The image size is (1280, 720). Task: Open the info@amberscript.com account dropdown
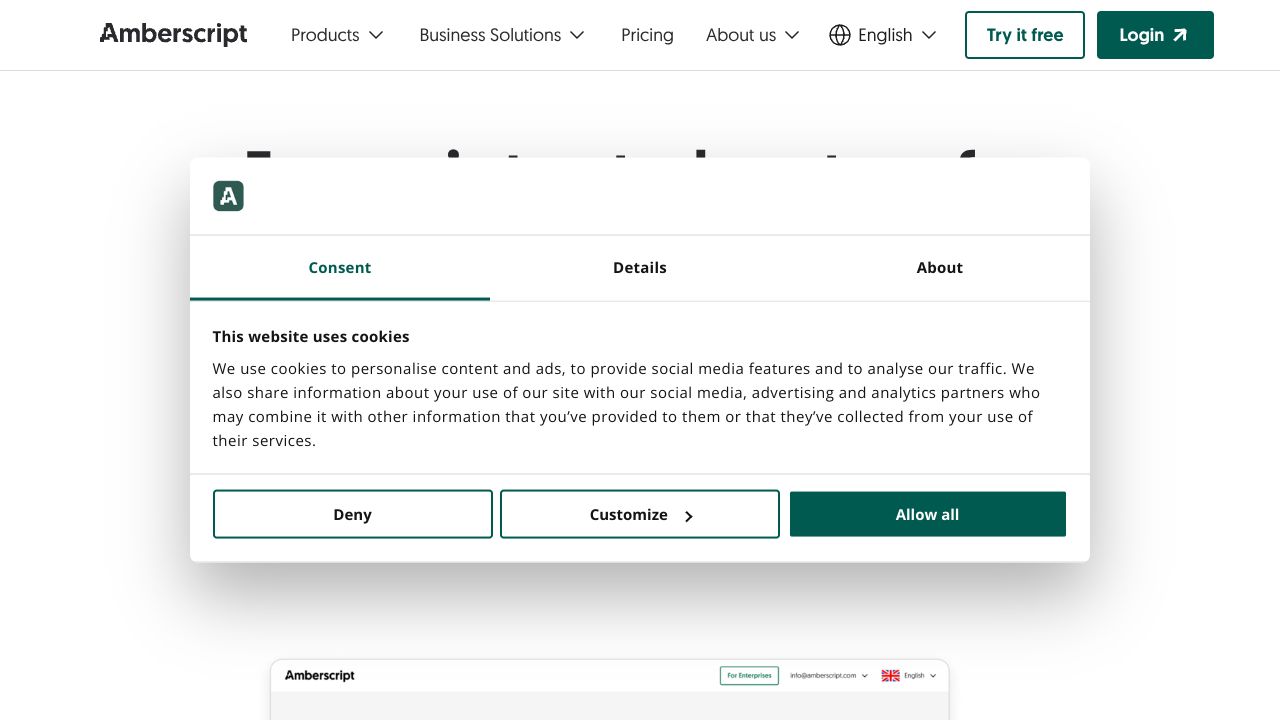pos(829,676)
